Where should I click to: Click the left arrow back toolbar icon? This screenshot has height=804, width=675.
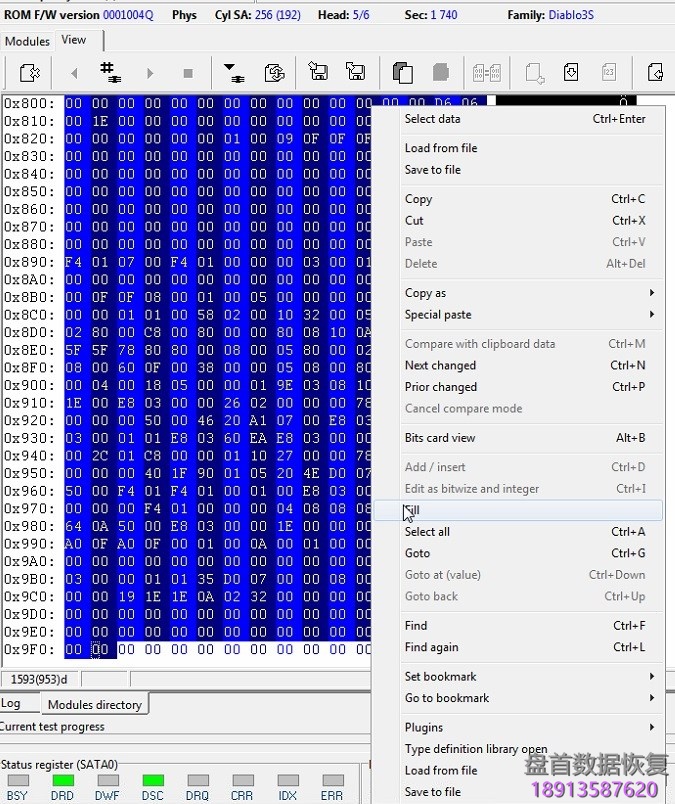tap(73, 73)
